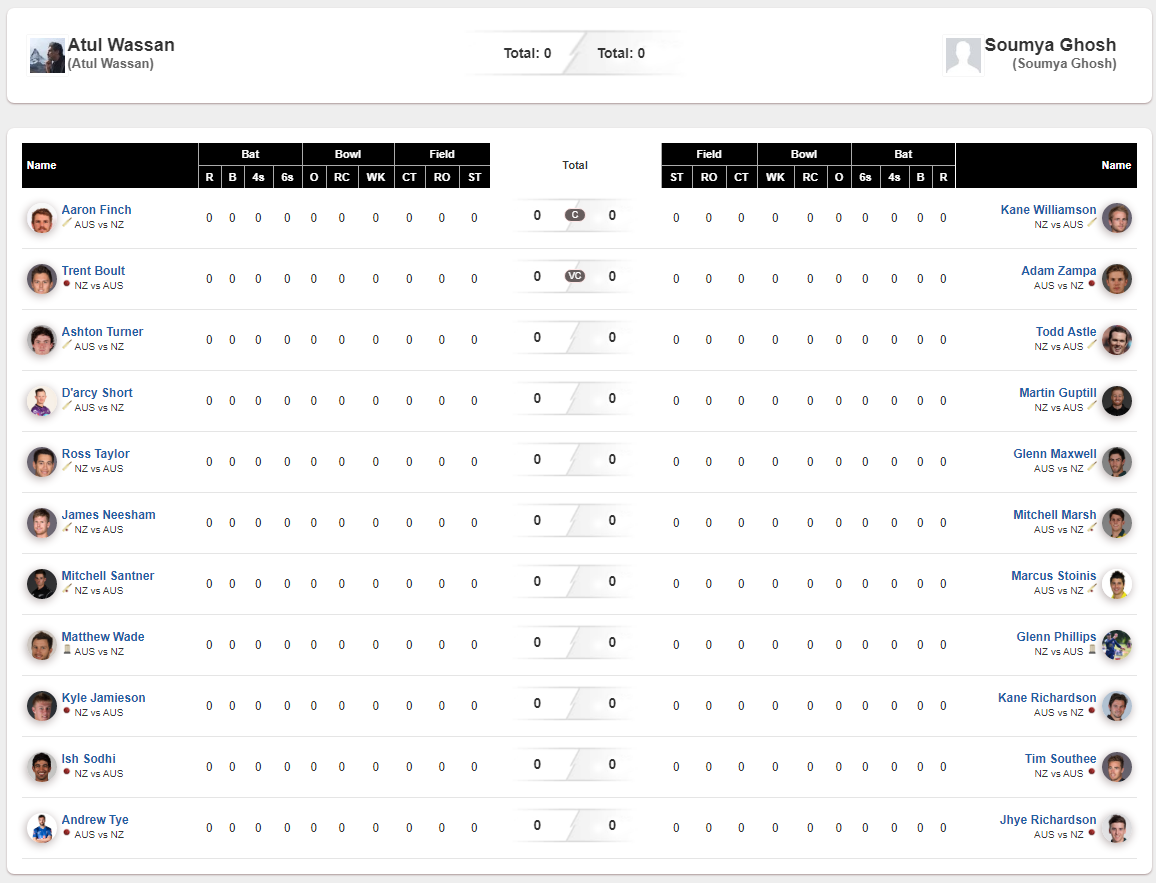Image resolution: width=1156 pixels, height=883 pixels.
Task: Open Matthew Wade player link
Action: pos(102,637)
